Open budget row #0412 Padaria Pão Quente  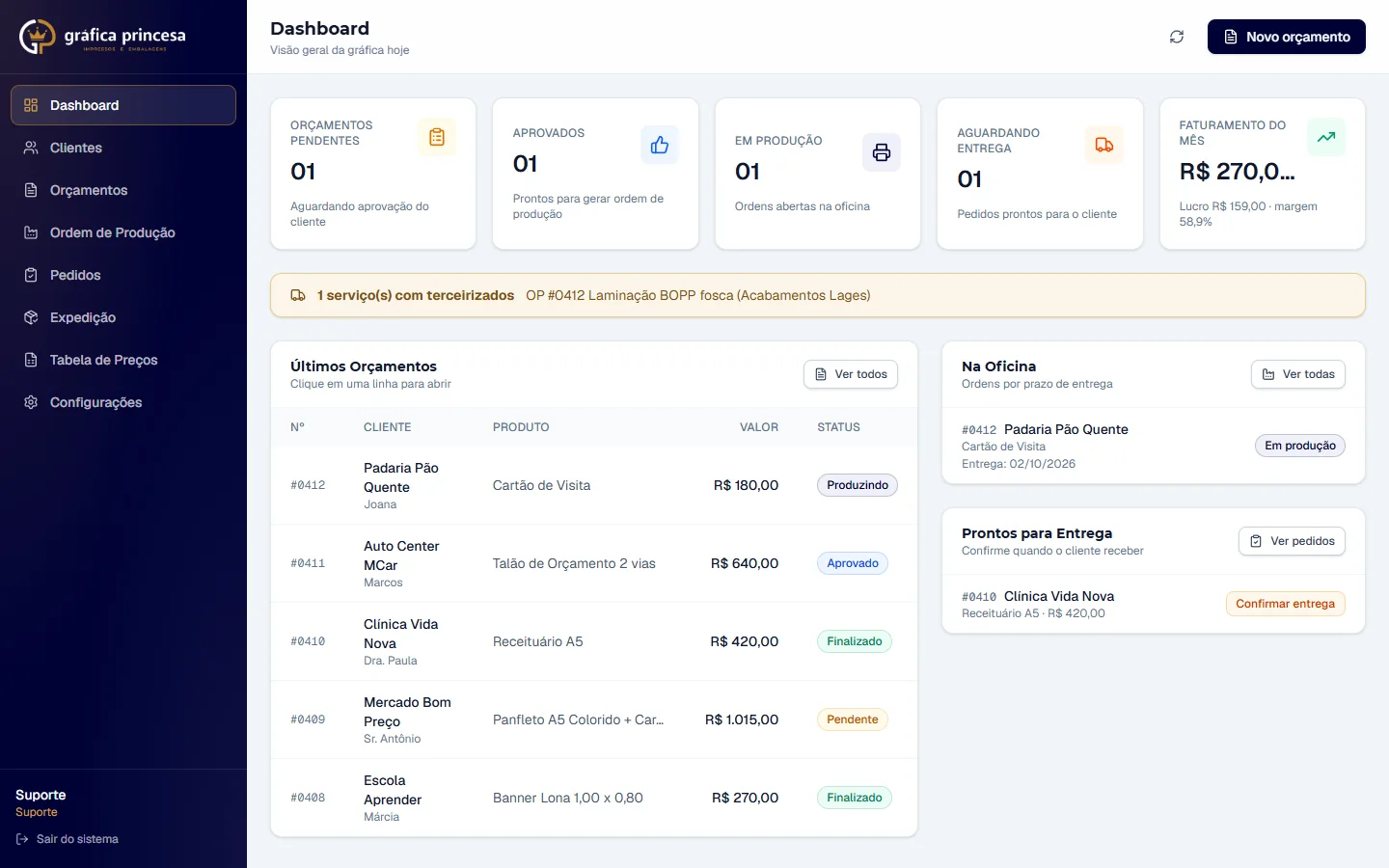pyautogui.click(x=594, y=485)
